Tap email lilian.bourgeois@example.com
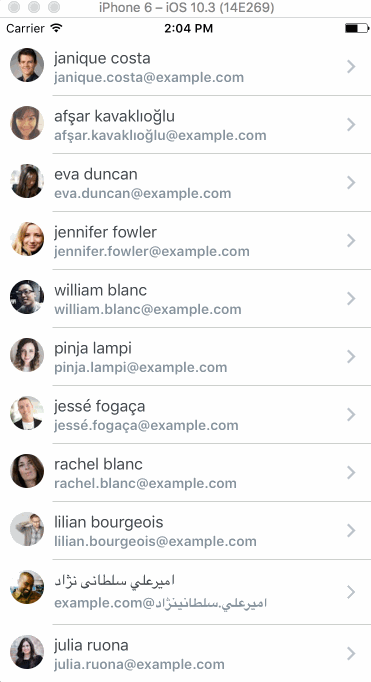Screen dimensions: 371x682 point(155,542)
